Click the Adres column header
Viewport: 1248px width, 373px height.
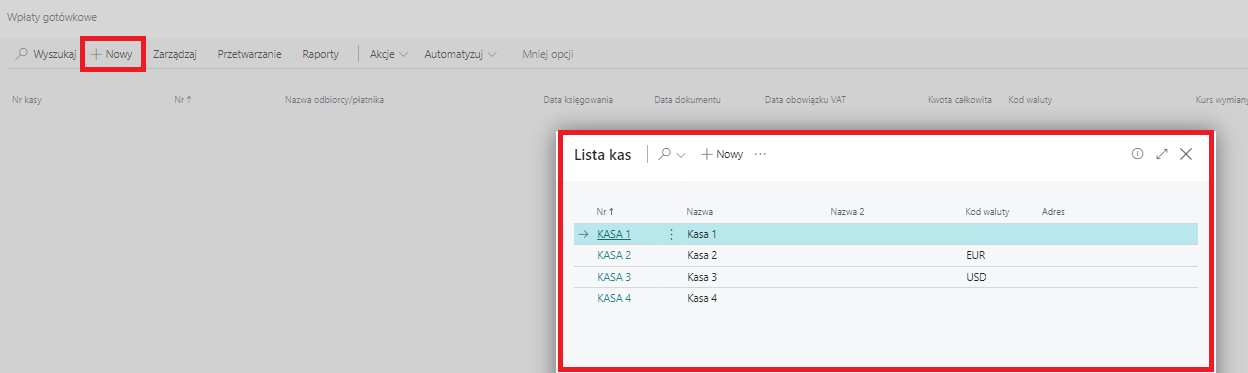tap(1053, 212)
